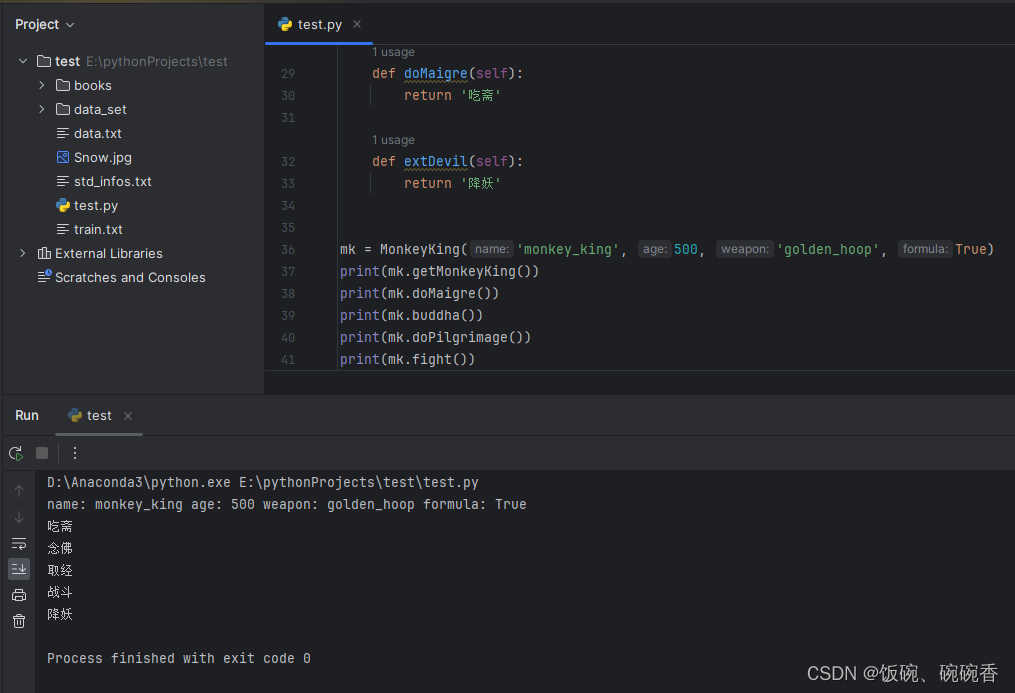Image resolution: width=1015 pixels, height=693 pixels.
Task: Click console output '念佛'
Action: (60, 548)
